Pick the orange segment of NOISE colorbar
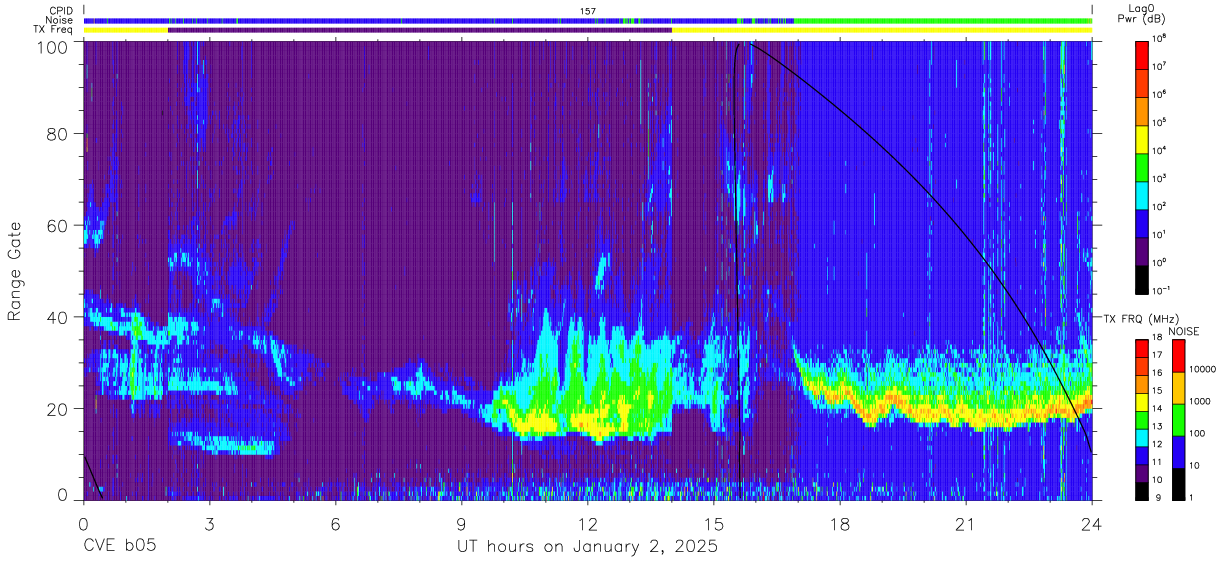The height and width of the screenshot is (567, 1228). pyautogui.click(x=1178, y=388)
